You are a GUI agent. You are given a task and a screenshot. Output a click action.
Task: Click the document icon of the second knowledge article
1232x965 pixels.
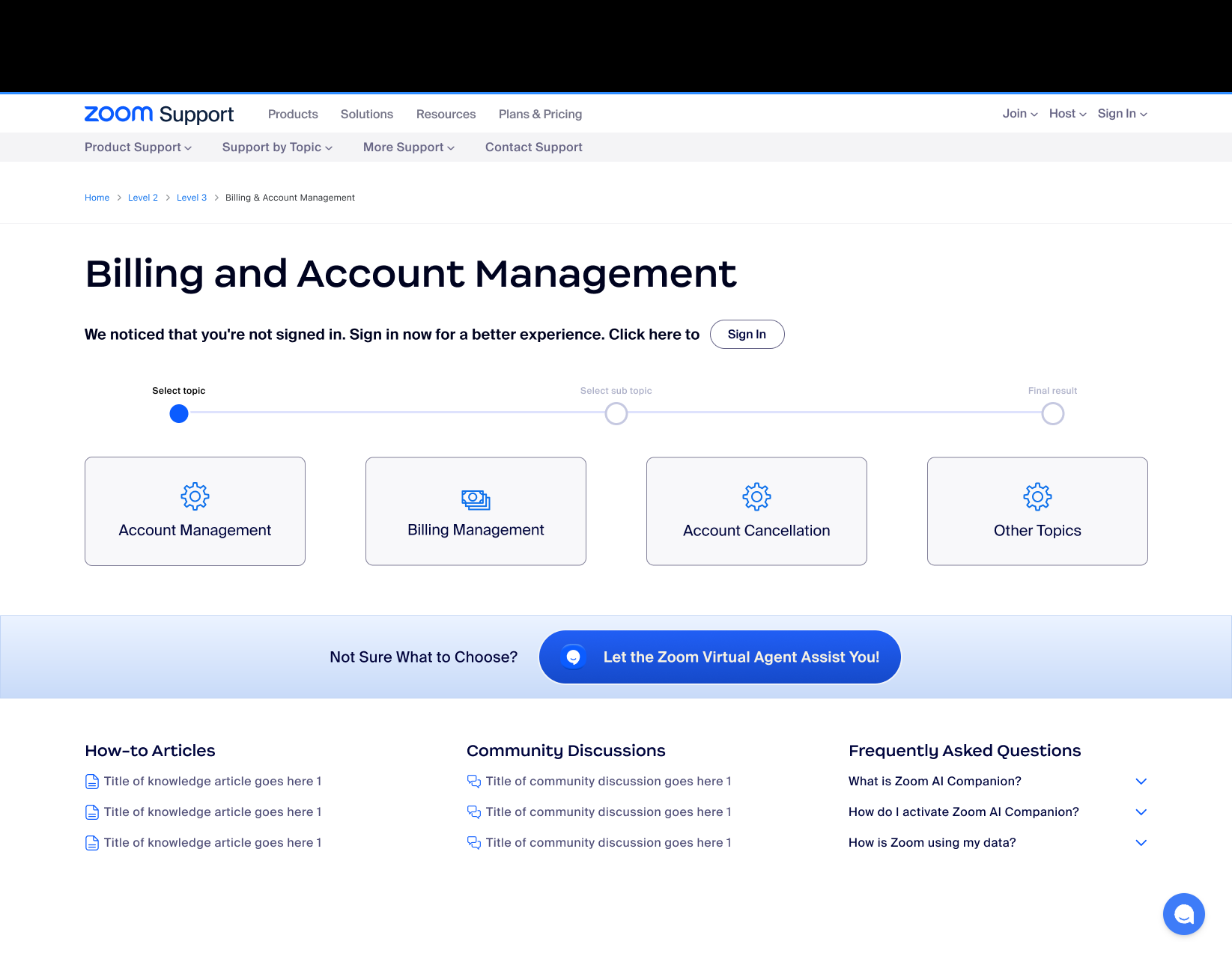click(x=92, y=812)
